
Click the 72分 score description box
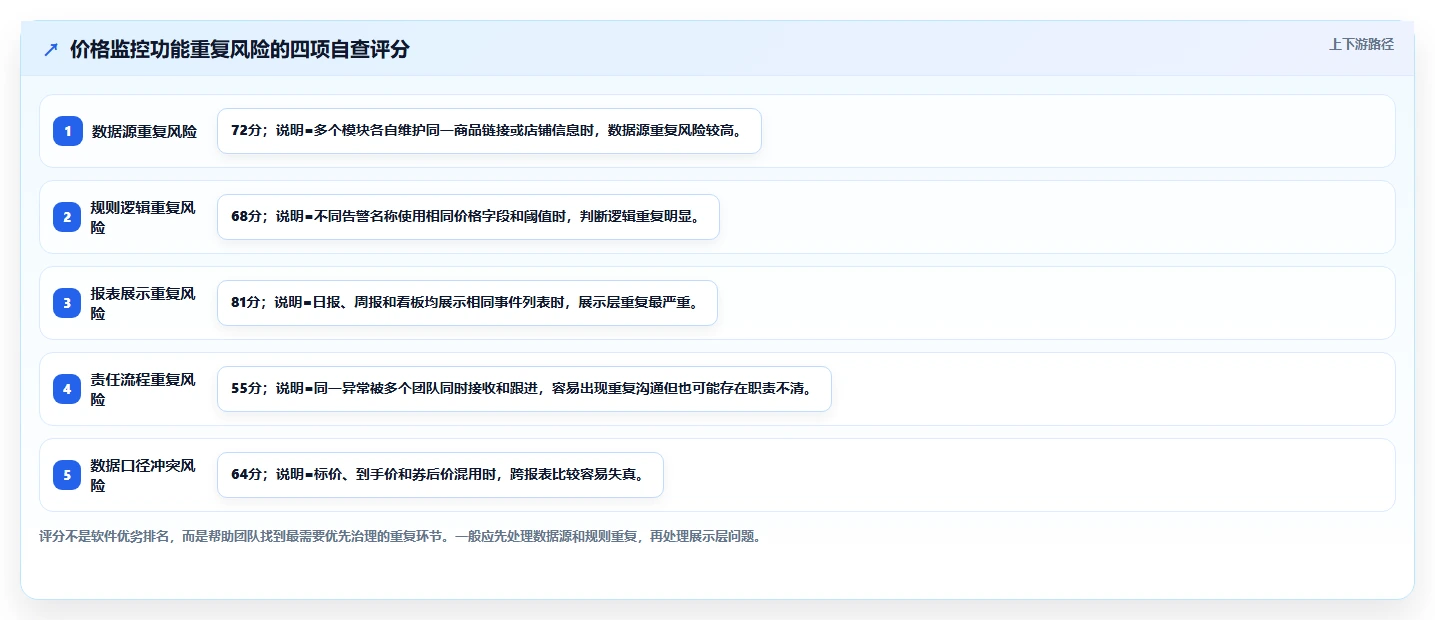(x=489, y=131)
